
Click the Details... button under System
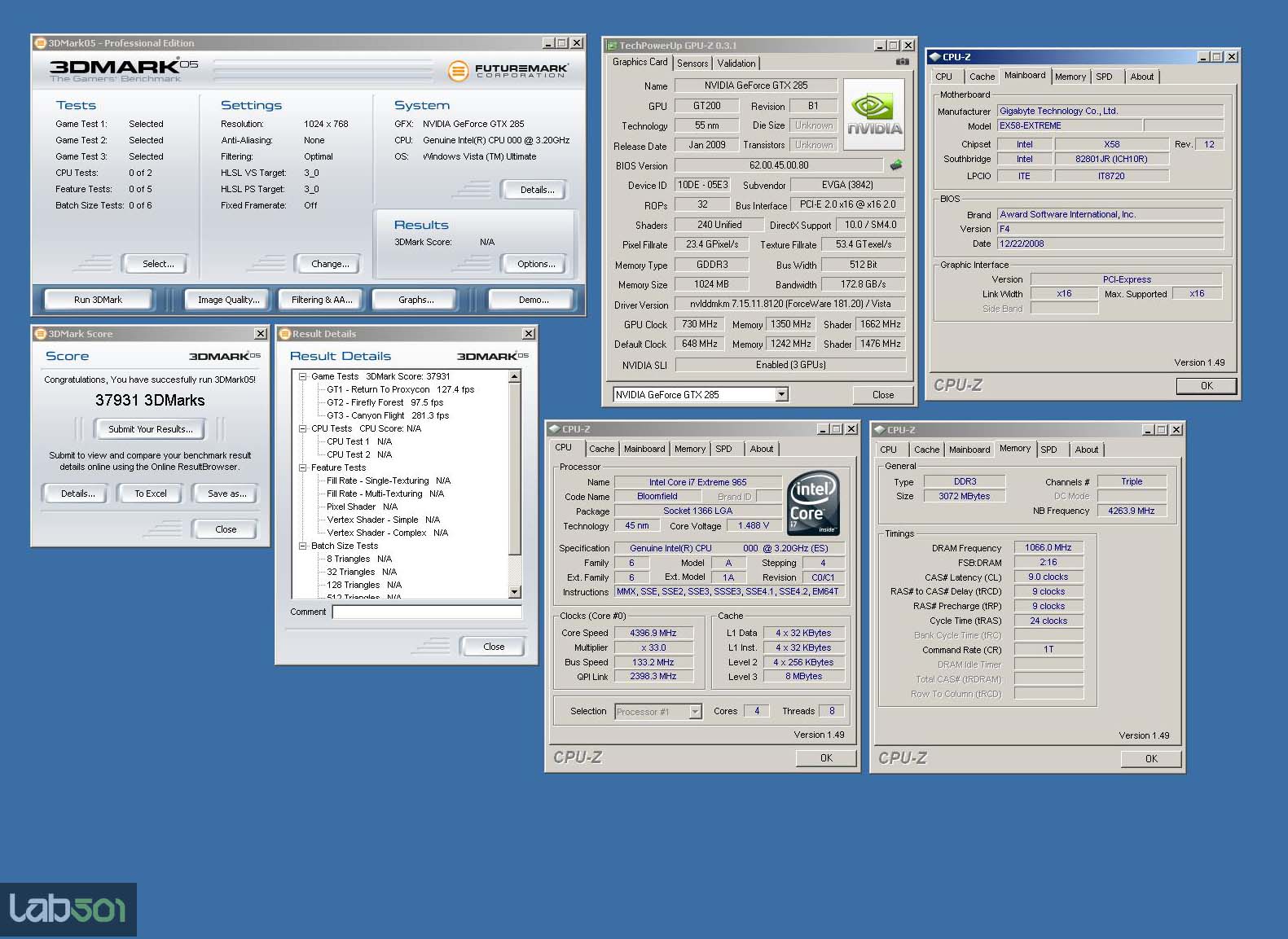click(x=537, y=190)
